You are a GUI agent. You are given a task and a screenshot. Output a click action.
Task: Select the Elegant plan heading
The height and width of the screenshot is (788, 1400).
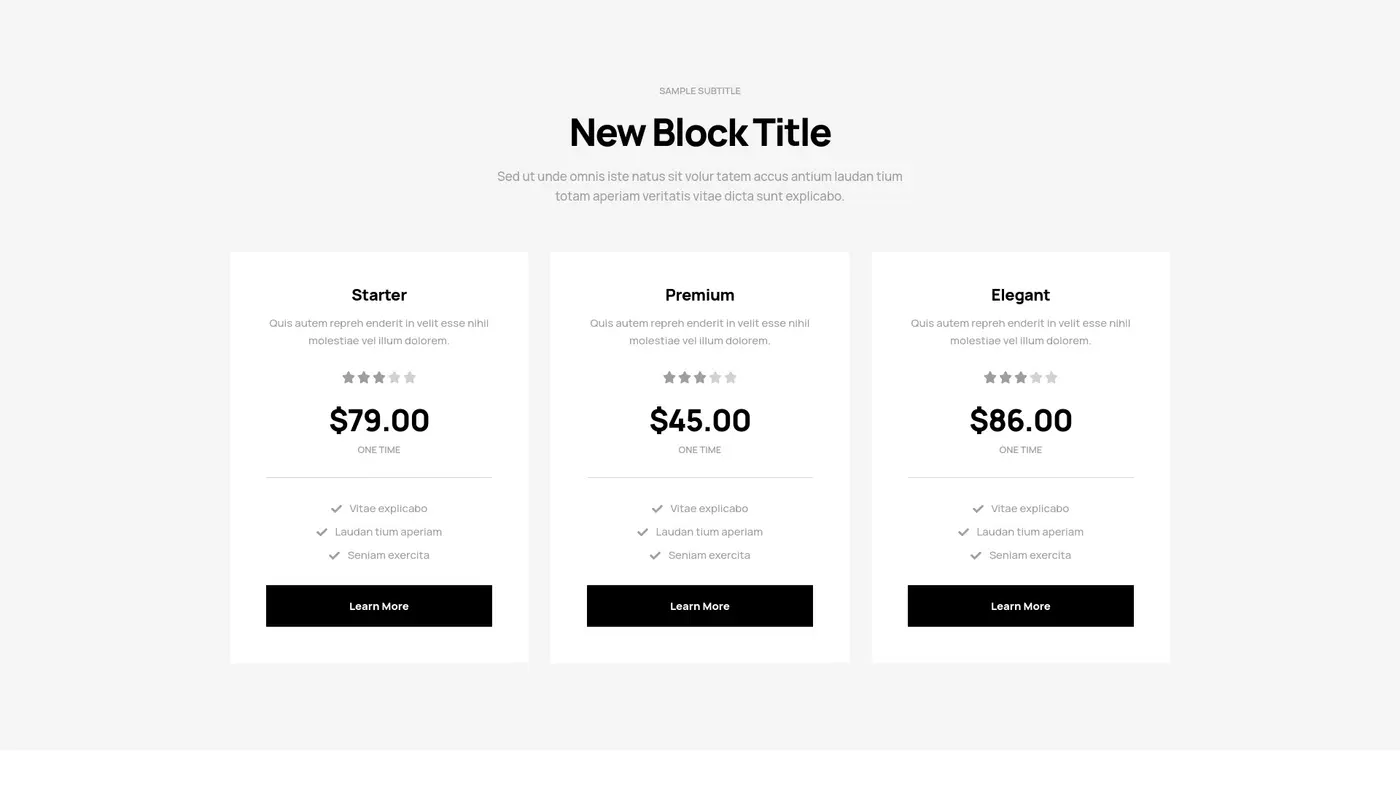pyautogui.click(x=1020, y=294)
